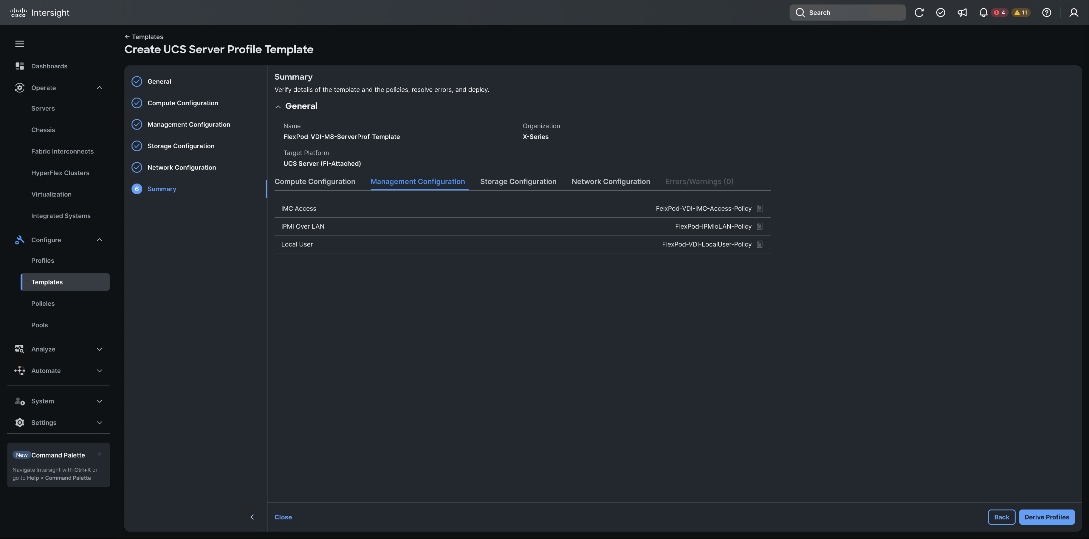Click in the Search field
This screenshot has width=1089, height=539.
click(847, 13)
